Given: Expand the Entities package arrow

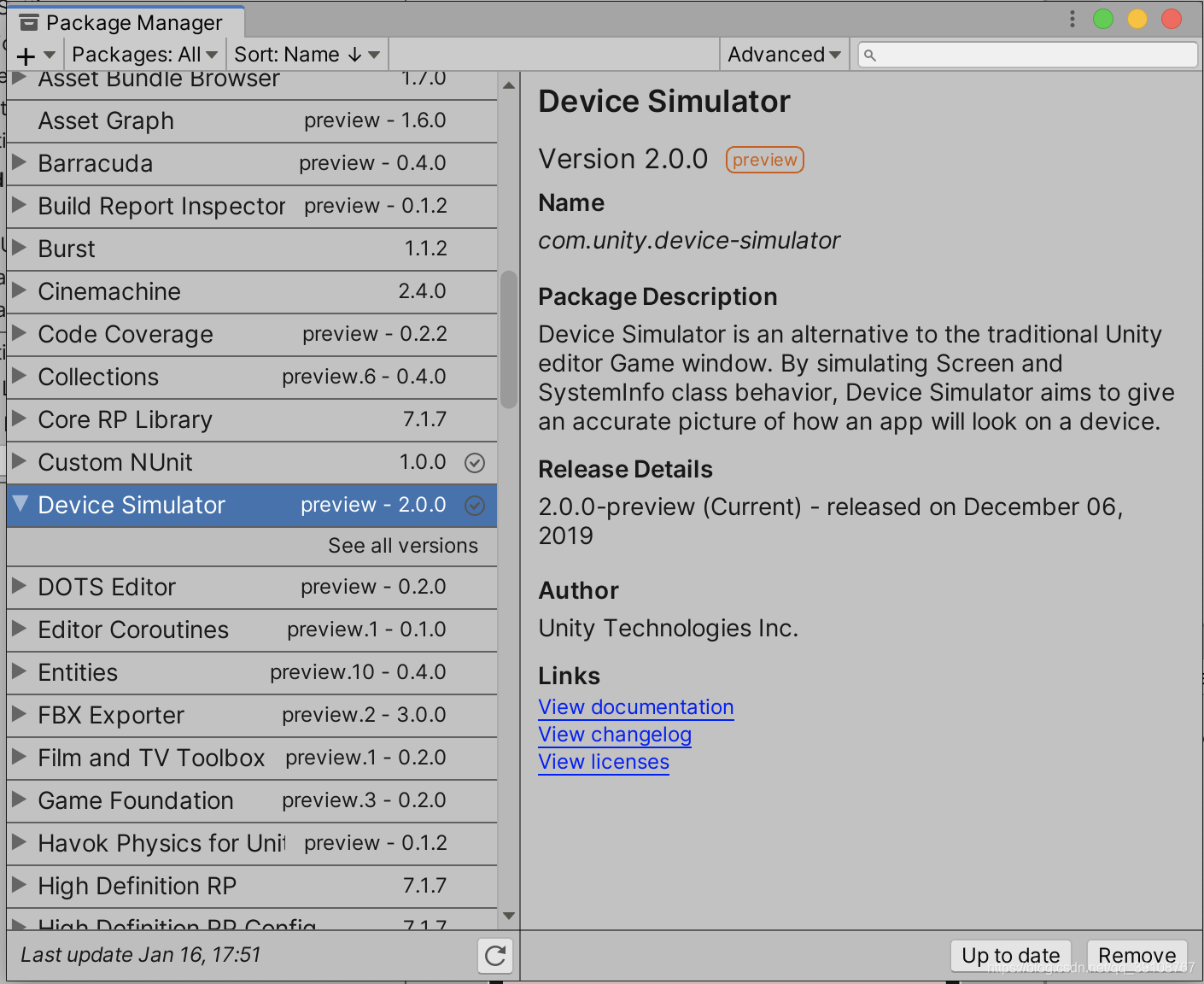Looking at the screenshot, I should [x=19, y=671].
